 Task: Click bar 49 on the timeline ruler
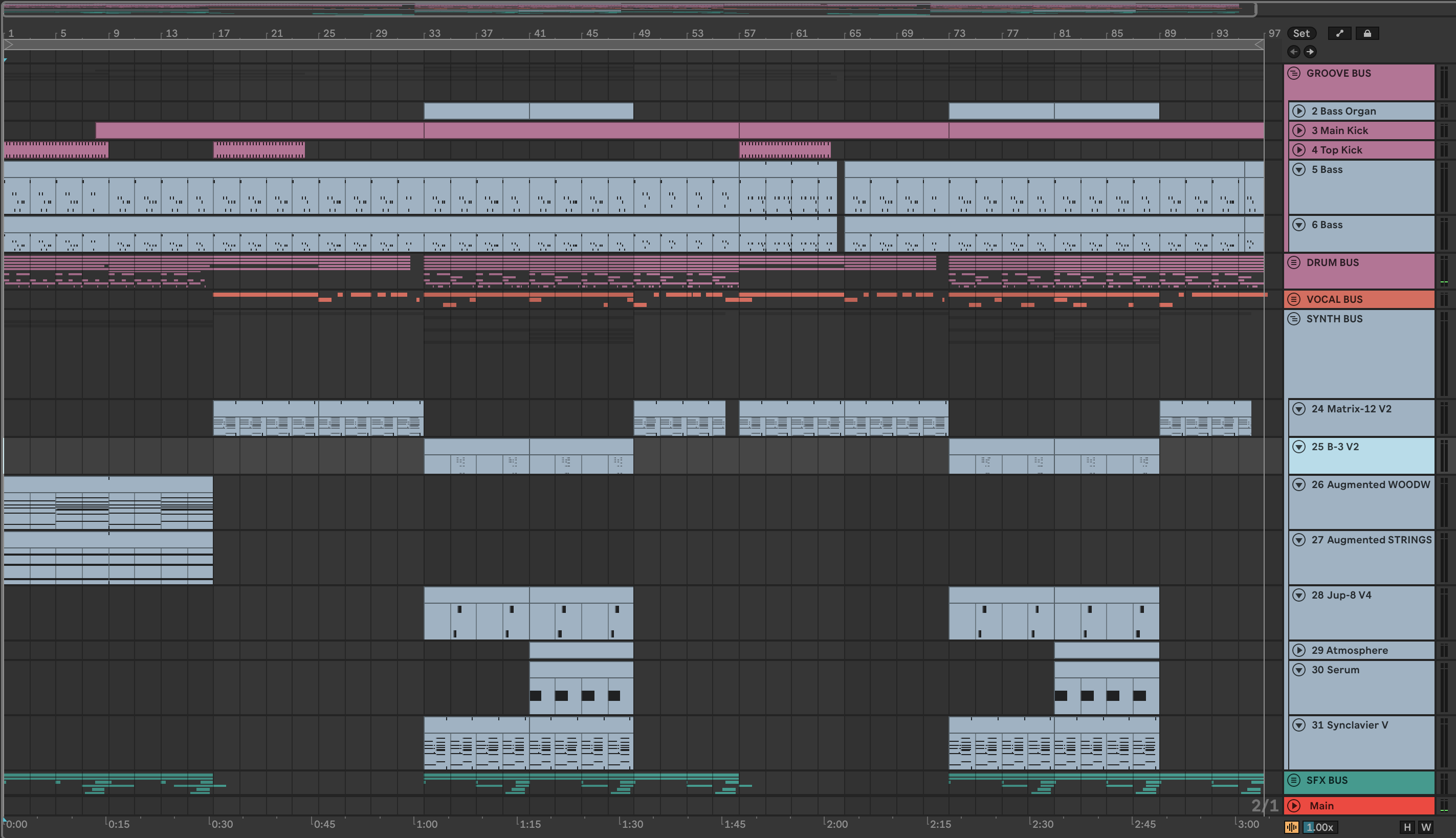tap(644, 33)
